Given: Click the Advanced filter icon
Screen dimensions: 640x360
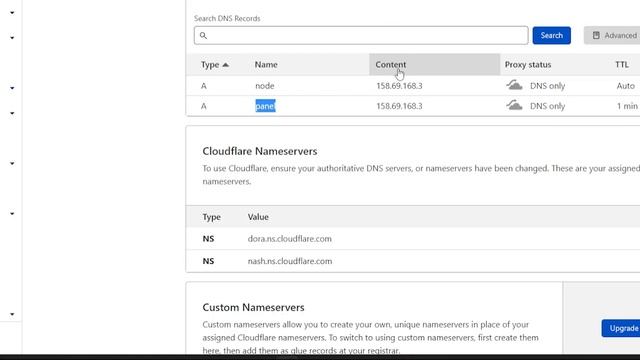Looking at the screenshot, I should (x=596, y=36).
